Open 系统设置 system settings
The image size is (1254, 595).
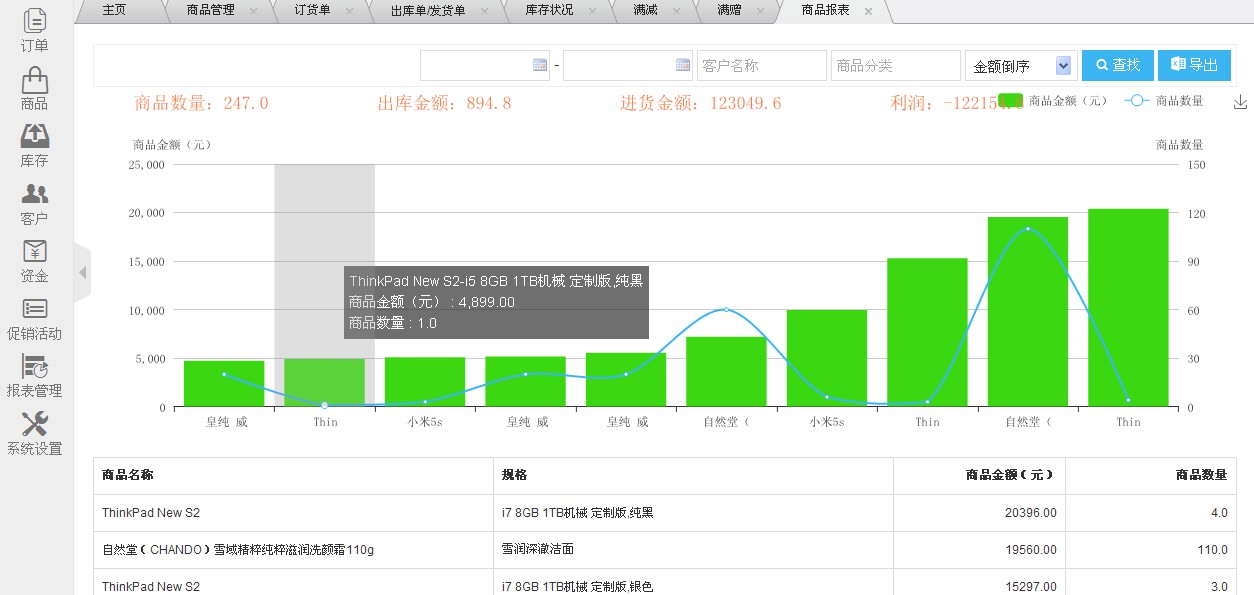coord(34,433)
